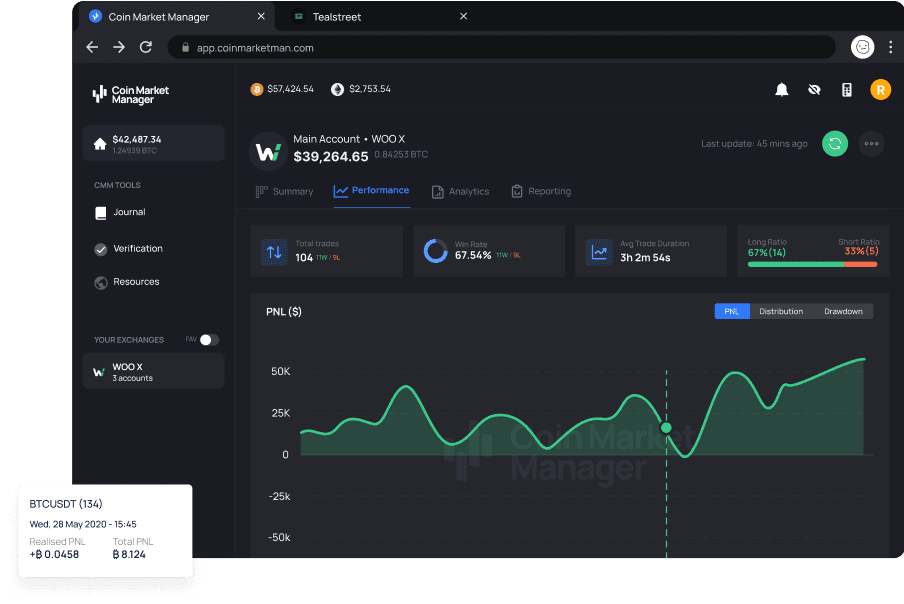
Task: Open notifications bell
Action: pos(781,89)
